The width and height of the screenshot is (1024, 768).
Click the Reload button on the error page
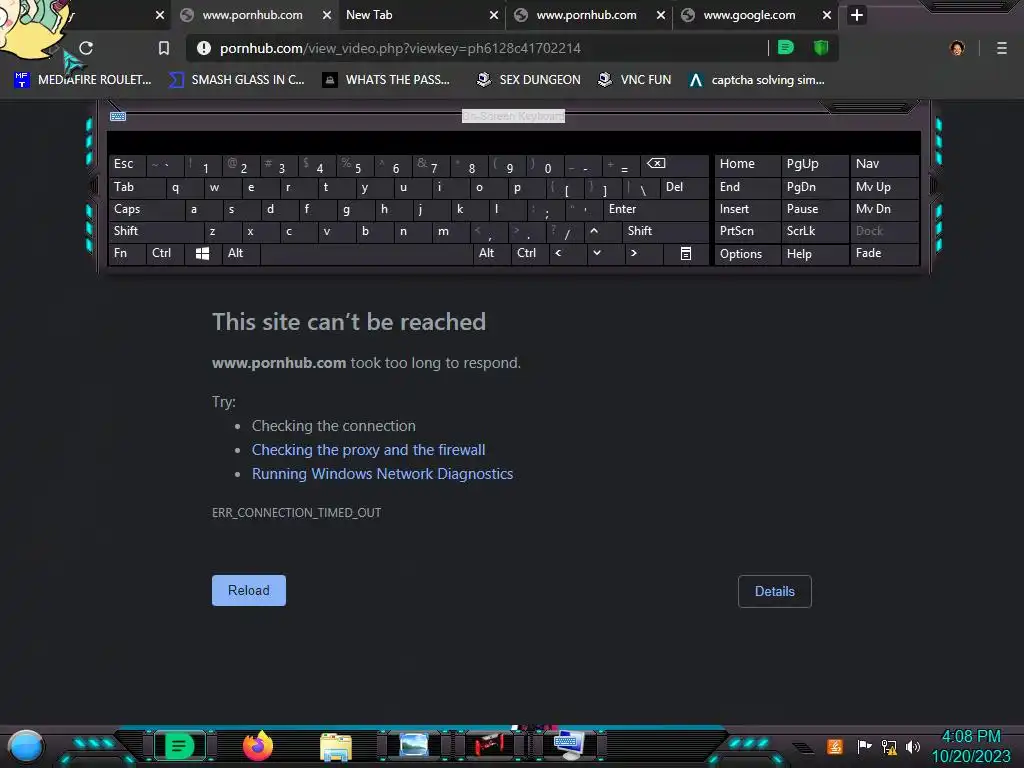[x=249, y=590]
